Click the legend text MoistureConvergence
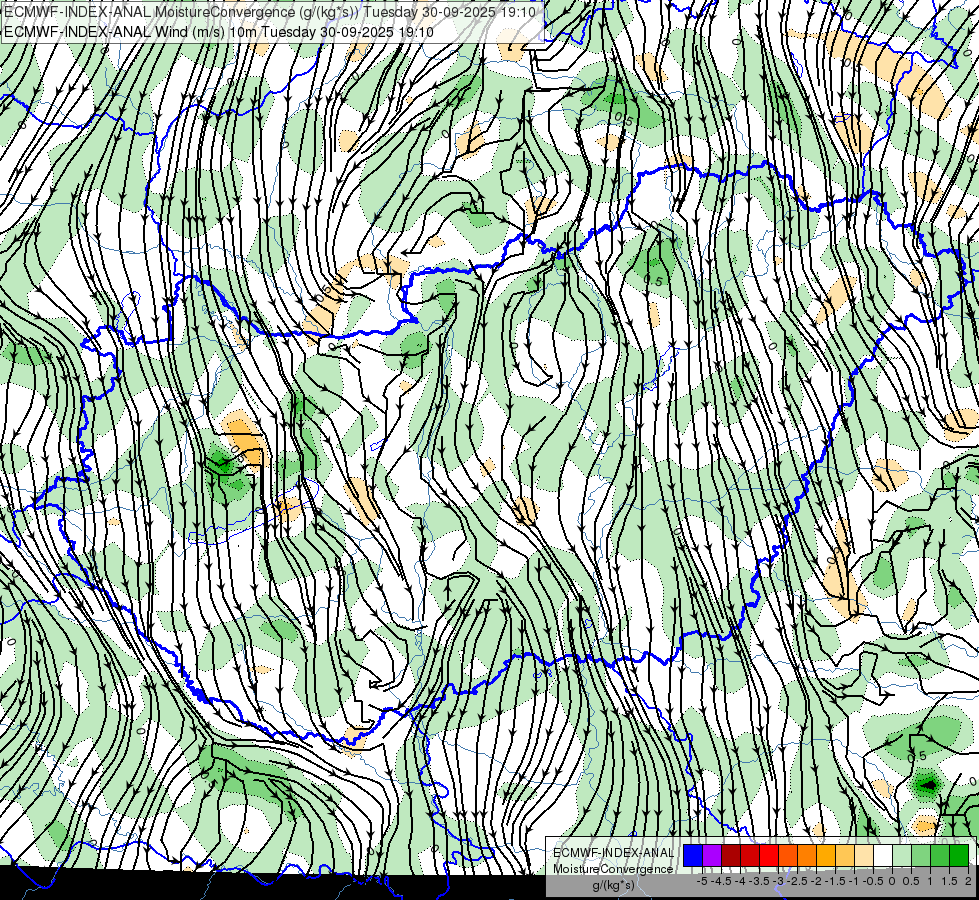The image size is (979, 900). [613, 869]
